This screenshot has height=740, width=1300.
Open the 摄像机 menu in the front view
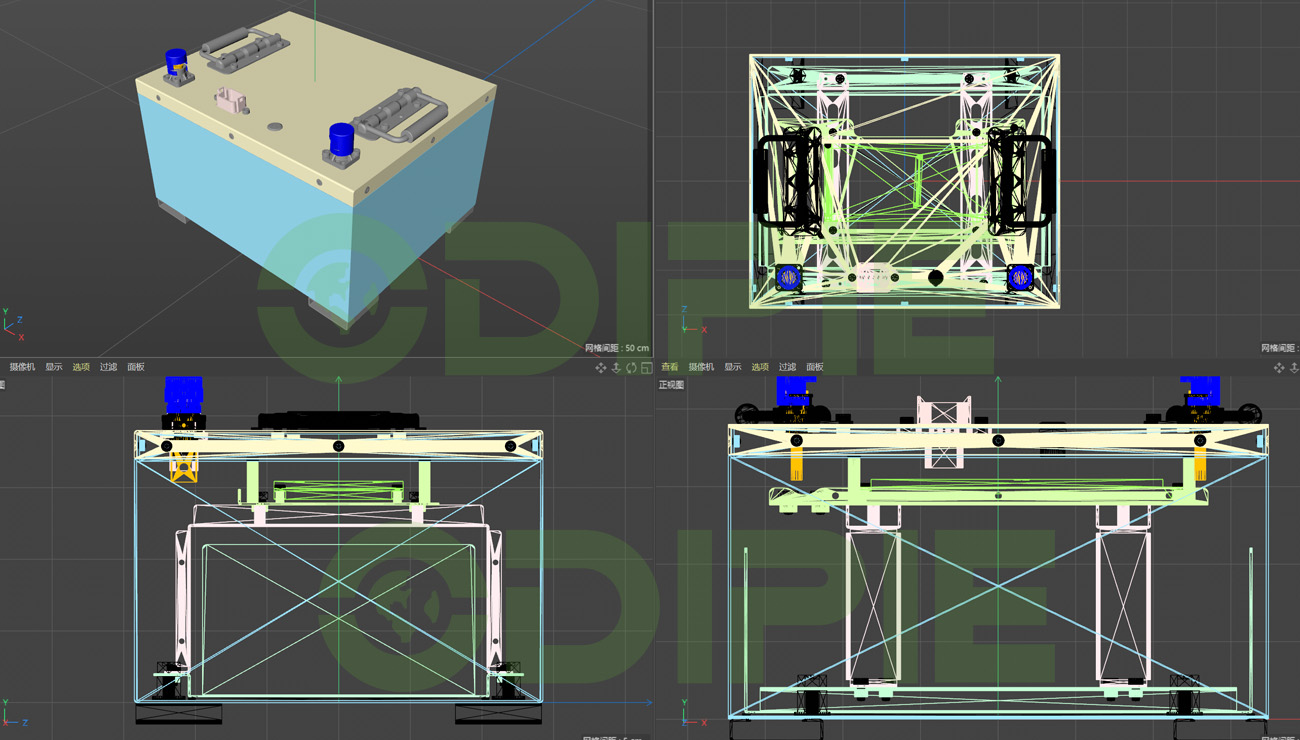pos(701,367)
